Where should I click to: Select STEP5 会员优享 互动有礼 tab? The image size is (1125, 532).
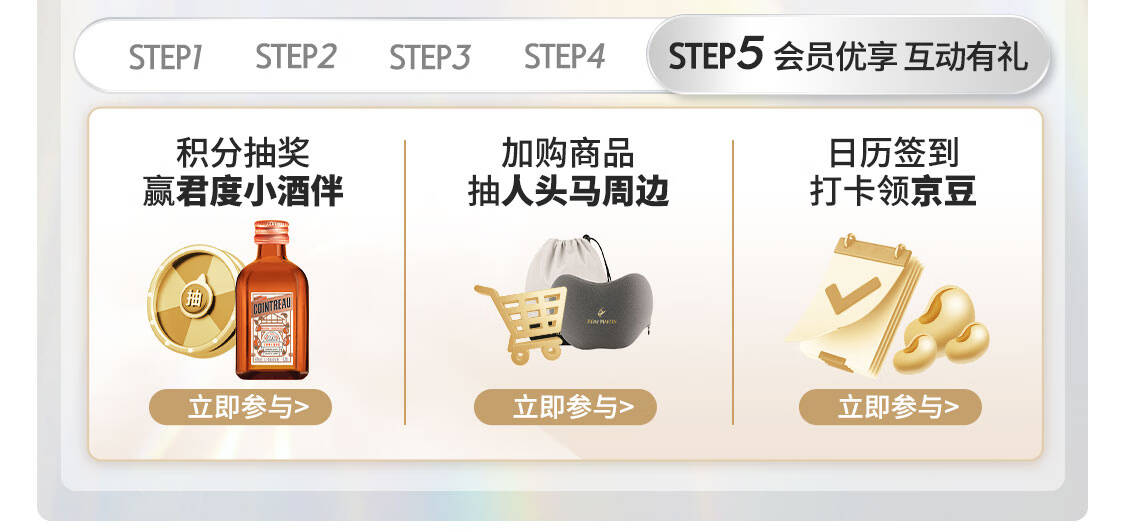(849, 55)
